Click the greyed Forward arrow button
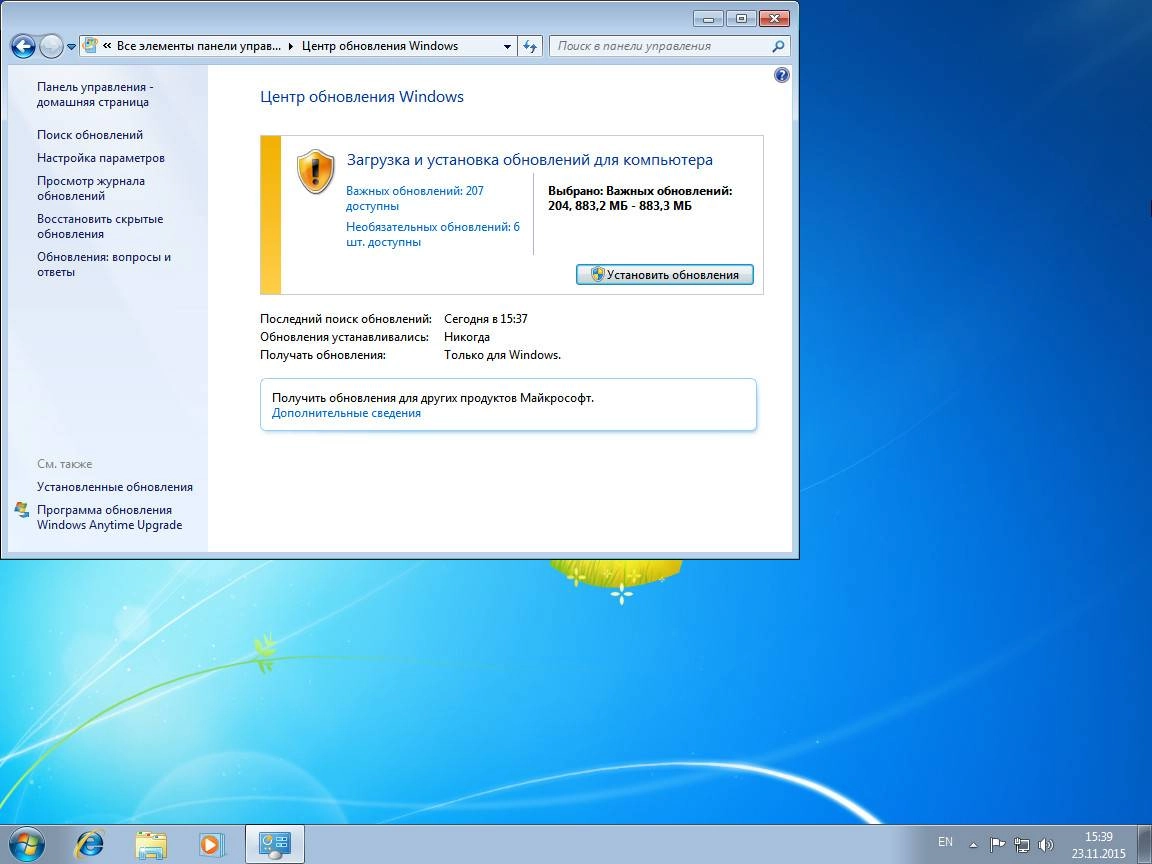The width and height of the screenshot is (1152, 864). [51, 47]
